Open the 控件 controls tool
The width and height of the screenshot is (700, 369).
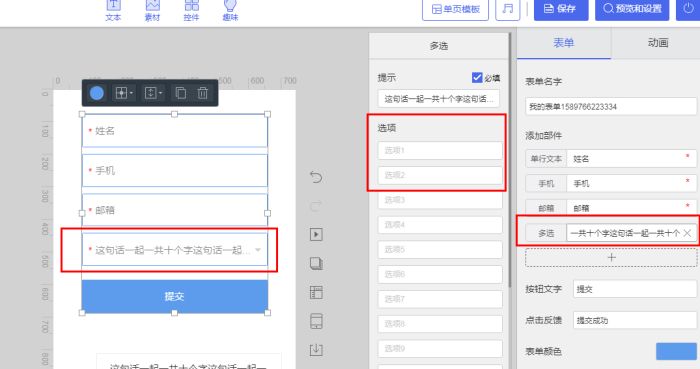(x=192, y=11)
